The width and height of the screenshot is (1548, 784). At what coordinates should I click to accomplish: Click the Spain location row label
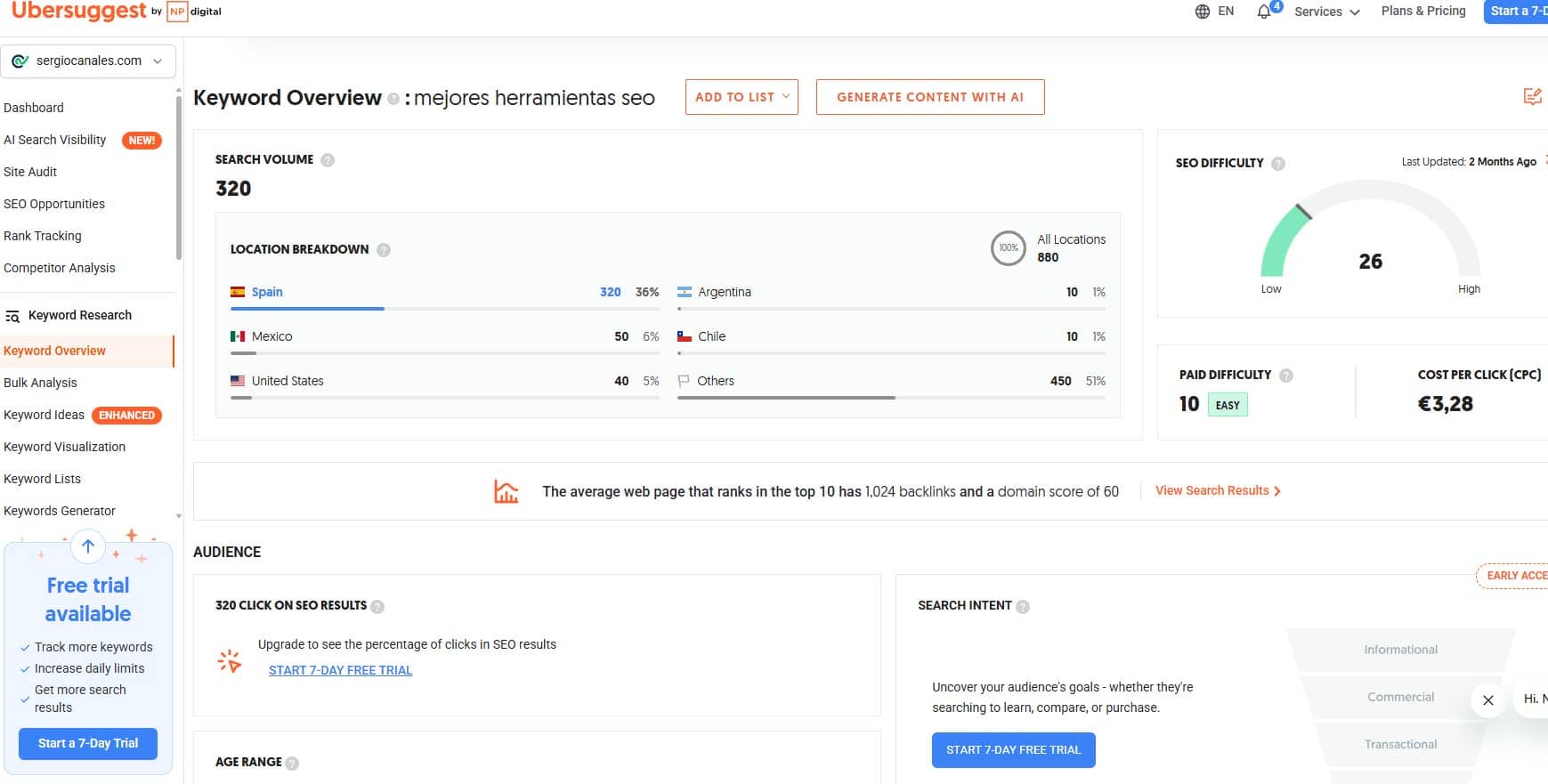pos(267,292)
